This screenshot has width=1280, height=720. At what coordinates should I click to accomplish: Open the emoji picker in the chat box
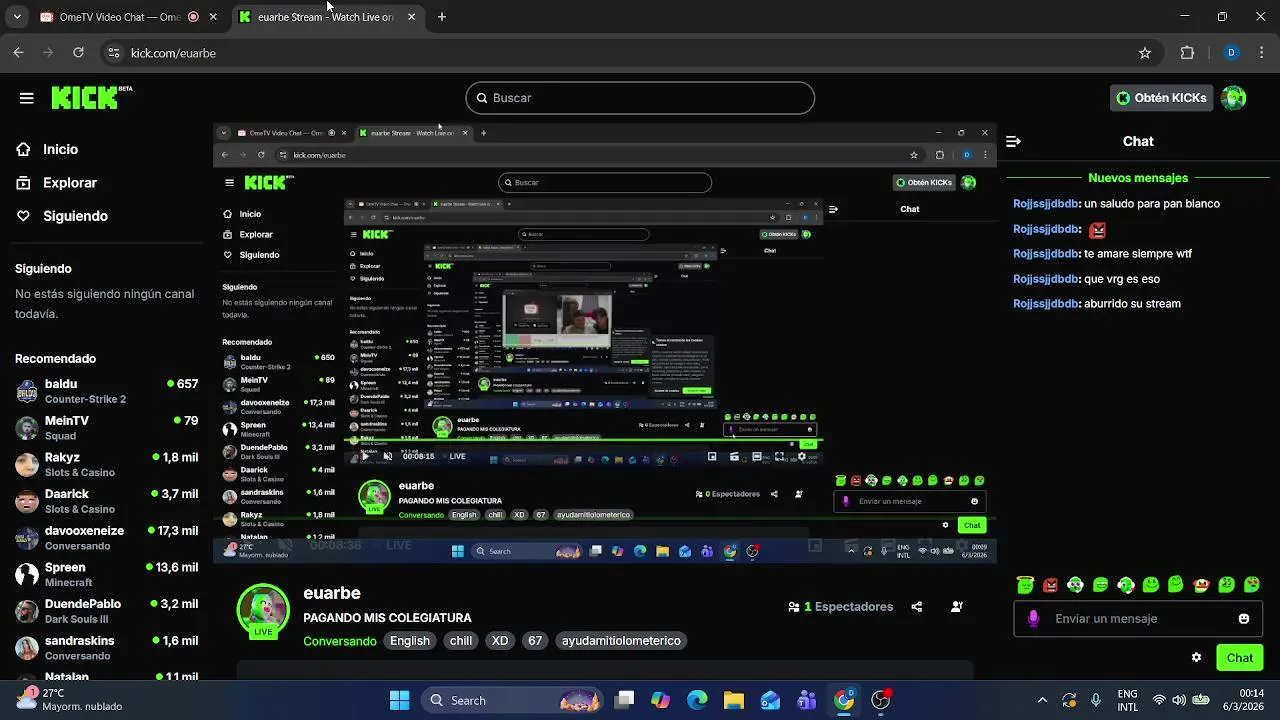point(1244,619)
